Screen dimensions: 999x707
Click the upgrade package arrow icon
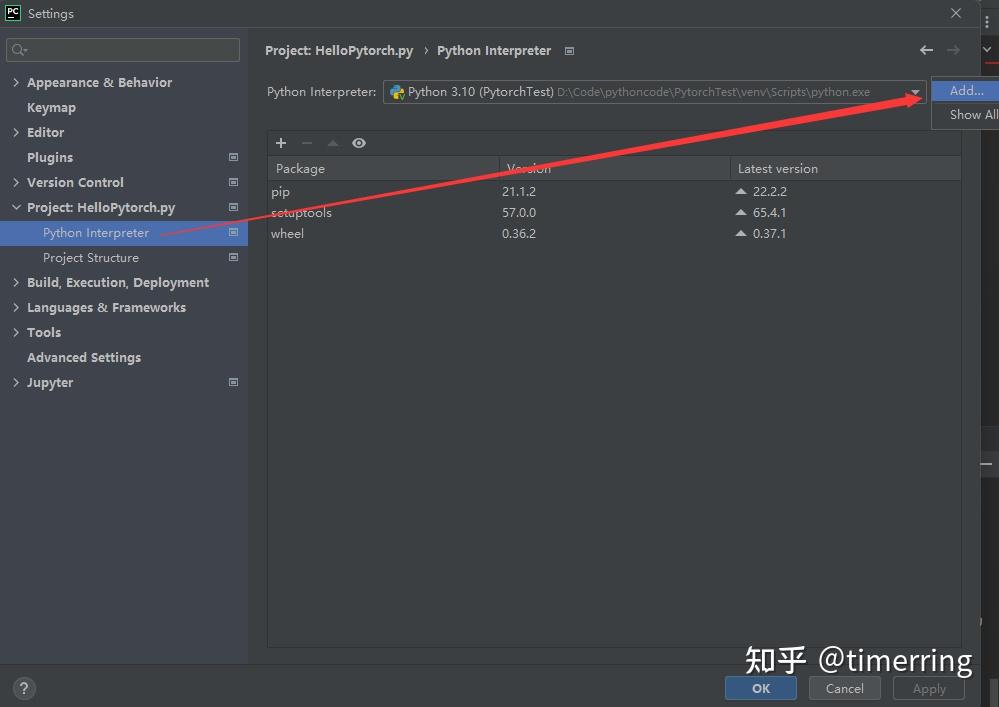(333, 143)
